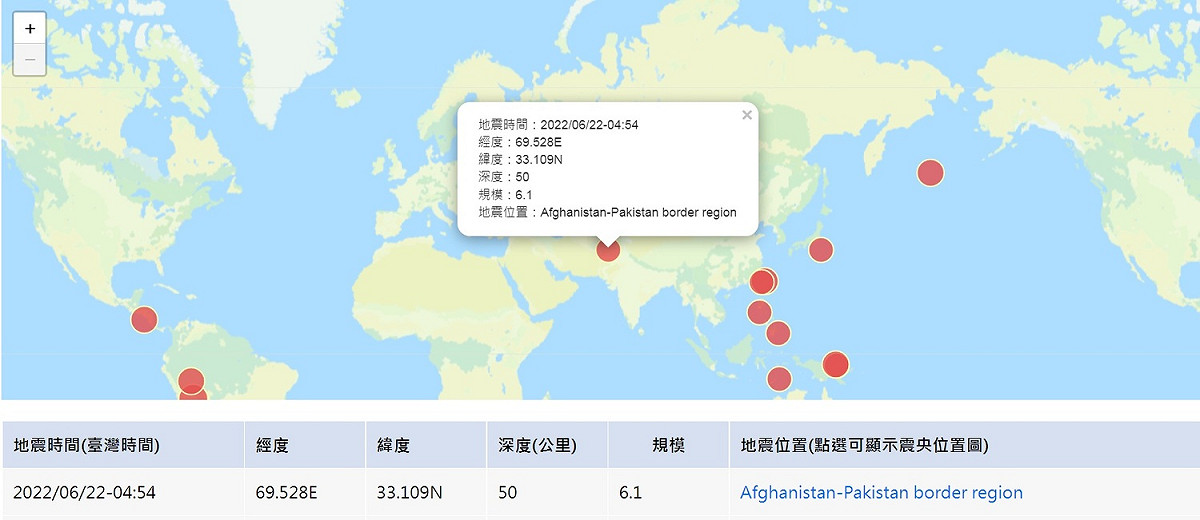Screen dimensions: 1200x520
Task: Open the Afghanistan-Pakistan border region link
Action: (x=881, y=493)
